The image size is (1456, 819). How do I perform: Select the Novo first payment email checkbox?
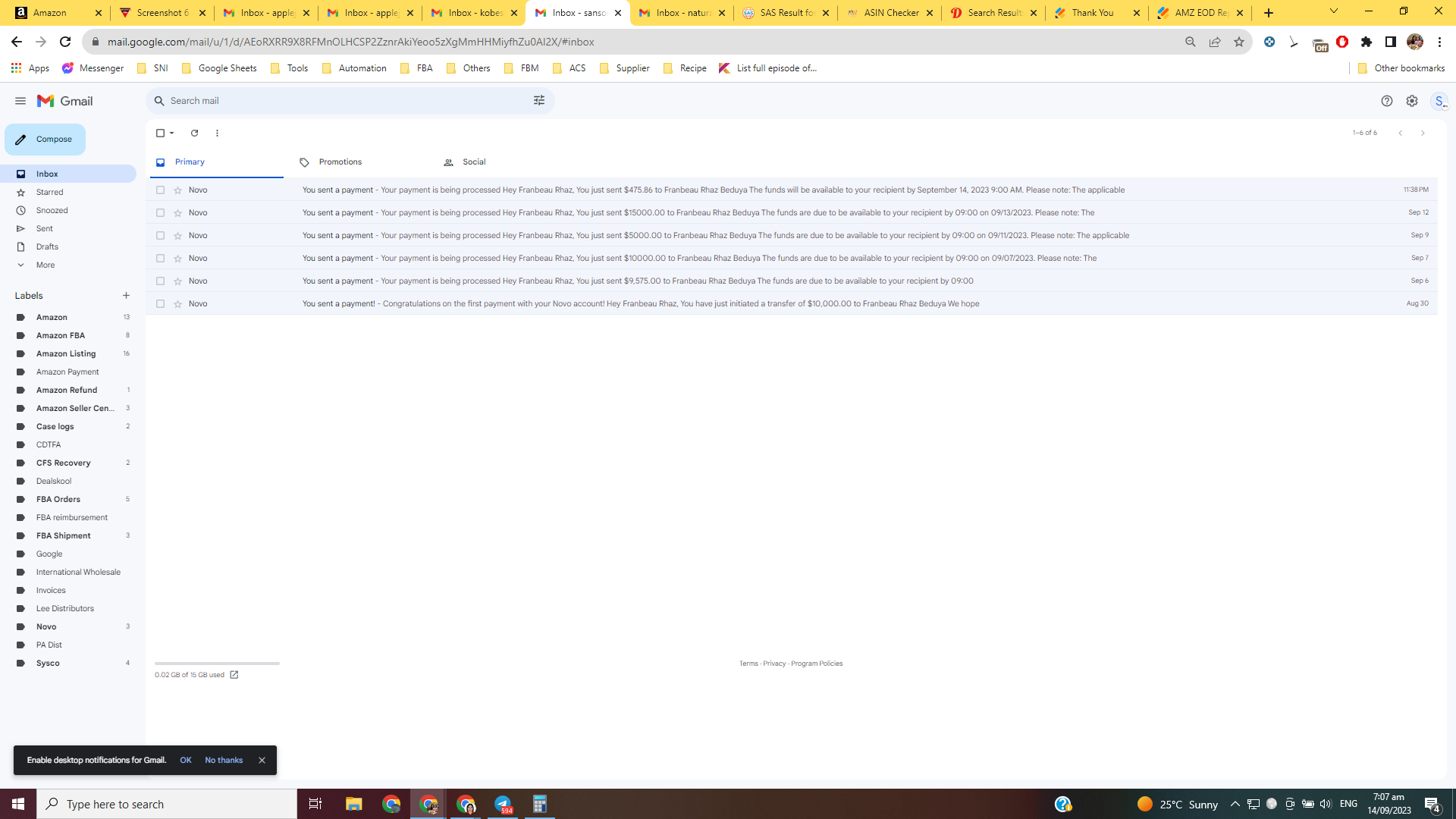(x=160, y=304)
